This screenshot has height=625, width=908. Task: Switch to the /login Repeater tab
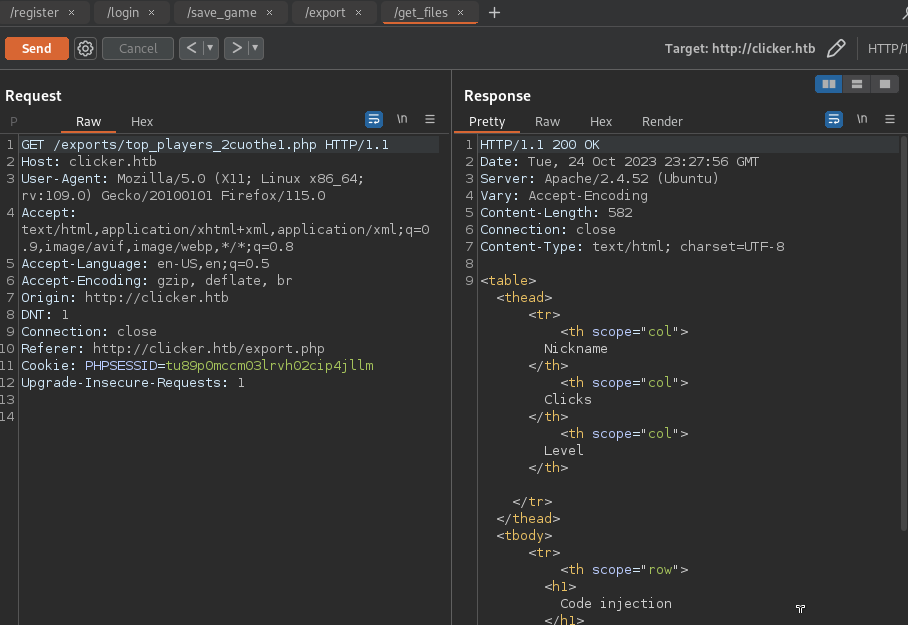tap(125, 13)
